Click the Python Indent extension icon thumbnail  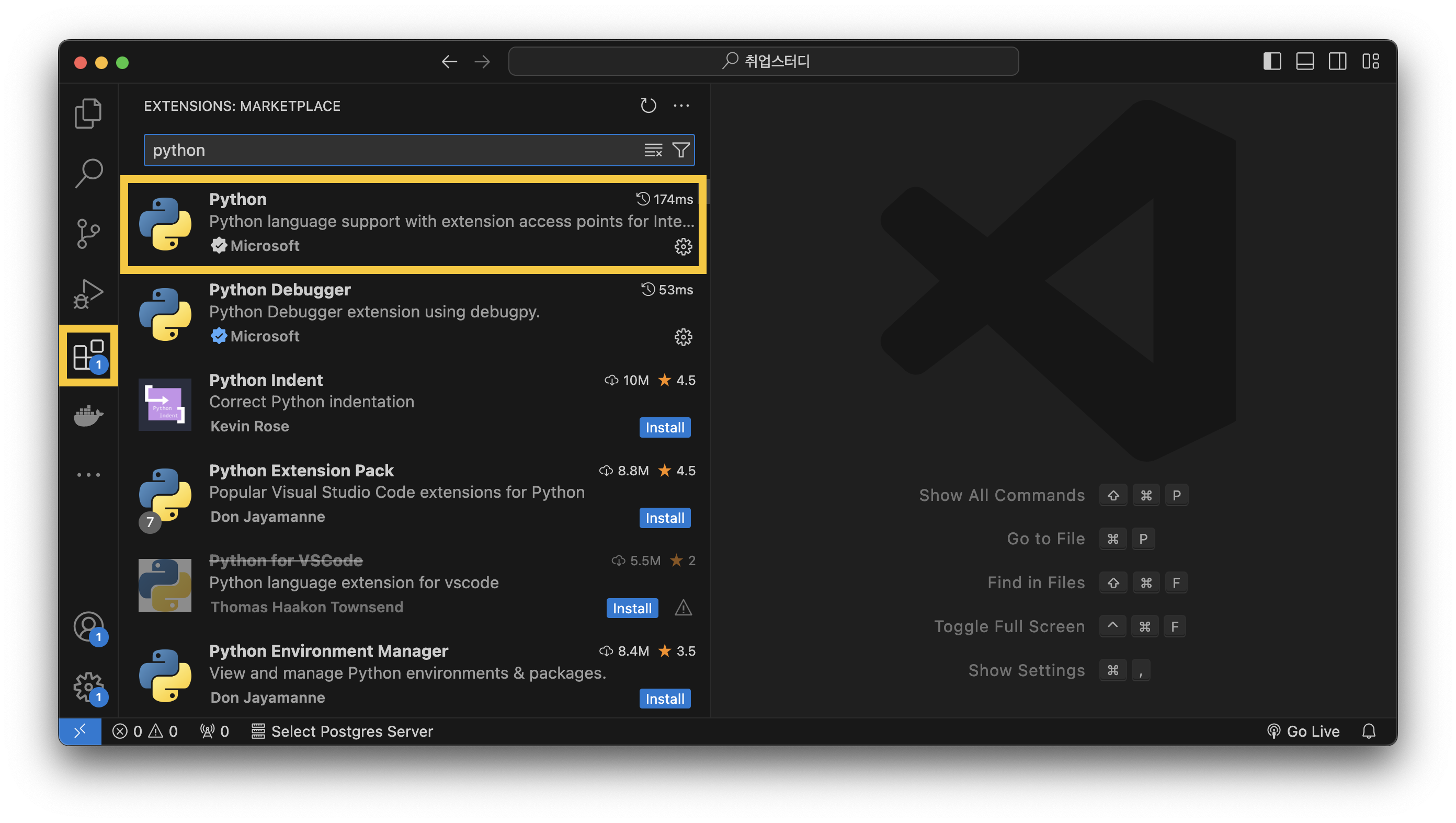(164, 405)
